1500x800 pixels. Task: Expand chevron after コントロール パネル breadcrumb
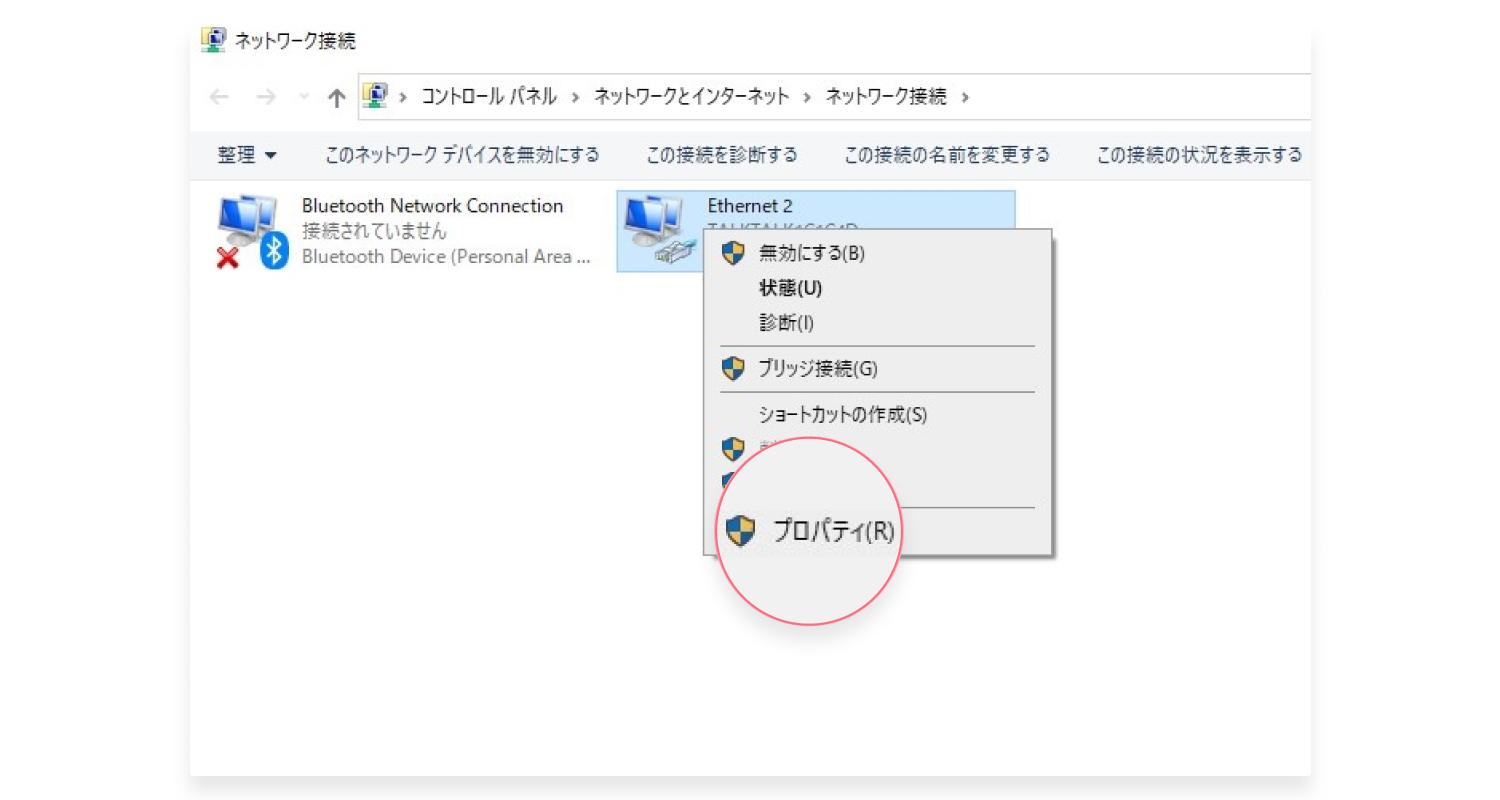click(x=576, y=97)
